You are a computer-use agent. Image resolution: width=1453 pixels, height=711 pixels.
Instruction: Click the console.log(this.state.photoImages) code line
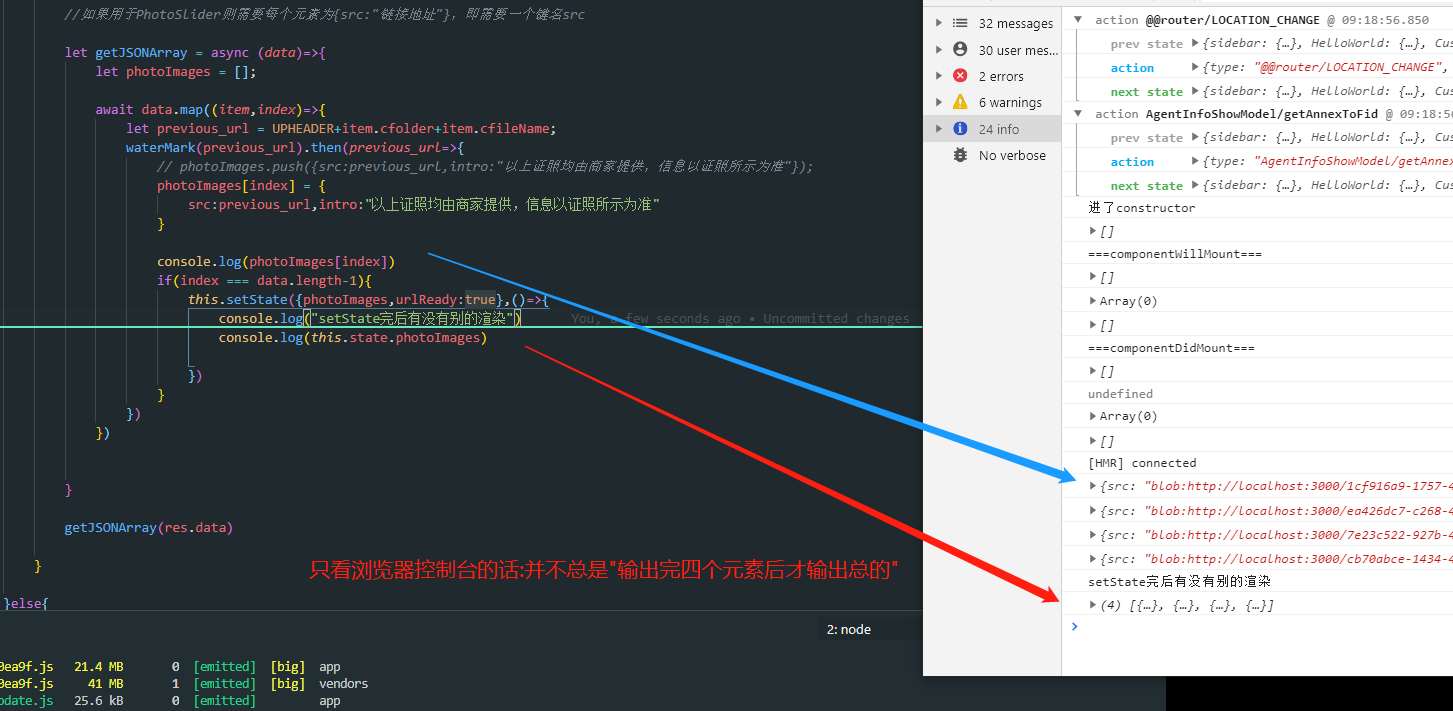pos(352,338)
